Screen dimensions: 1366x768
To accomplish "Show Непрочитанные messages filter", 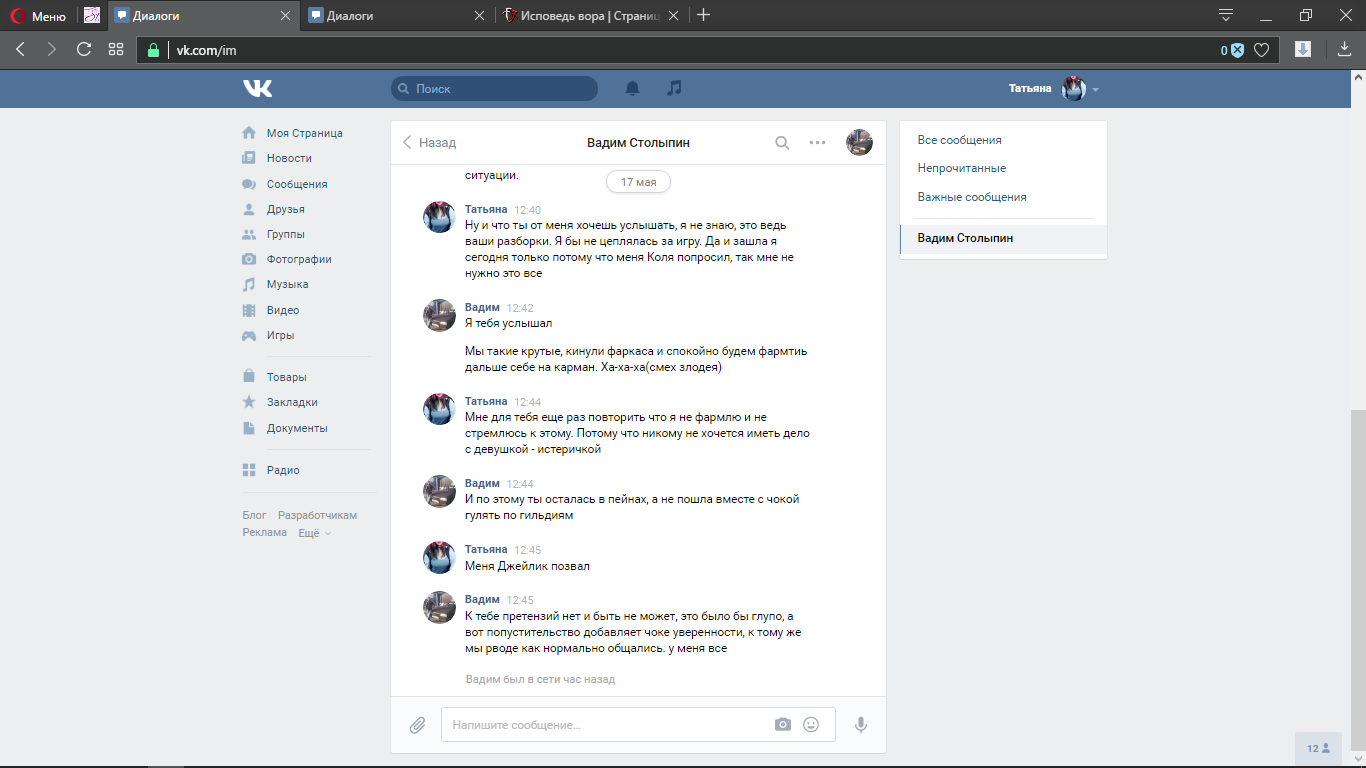I will 962,168.
